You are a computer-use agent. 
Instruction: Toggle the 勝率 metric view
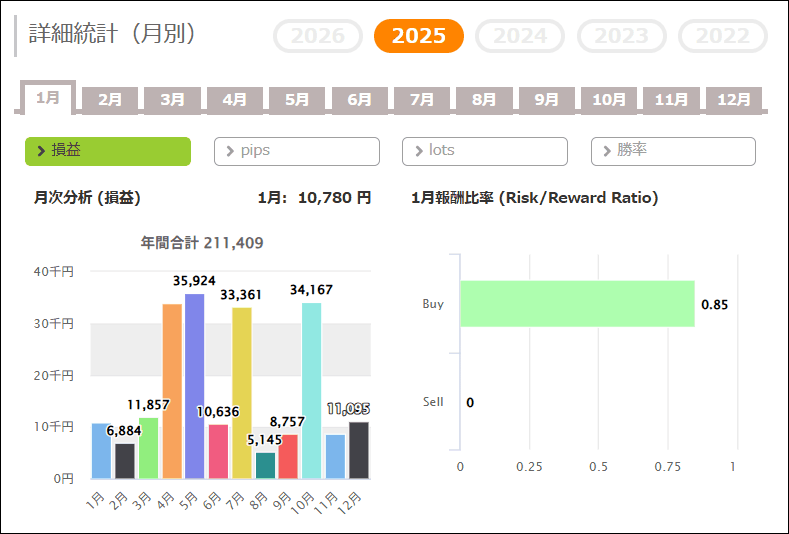coord(673,151)
